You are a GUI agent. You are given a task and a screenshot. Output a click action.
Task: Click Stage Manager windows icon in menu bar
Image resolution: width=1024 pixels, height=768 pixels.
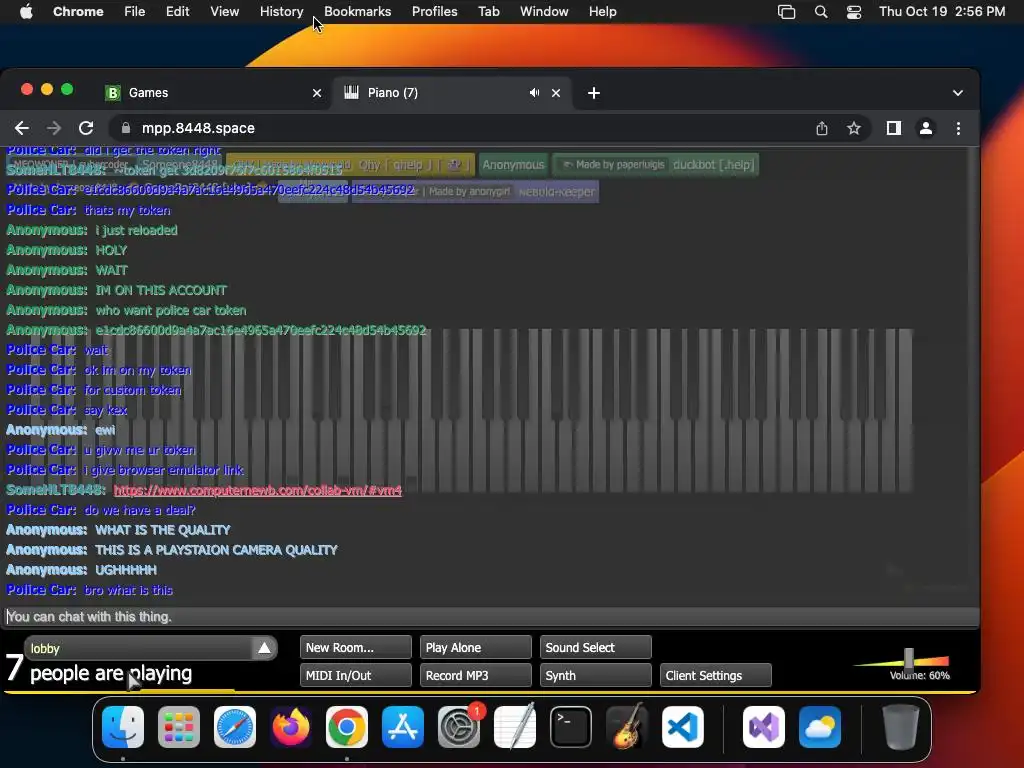(786, 12)
